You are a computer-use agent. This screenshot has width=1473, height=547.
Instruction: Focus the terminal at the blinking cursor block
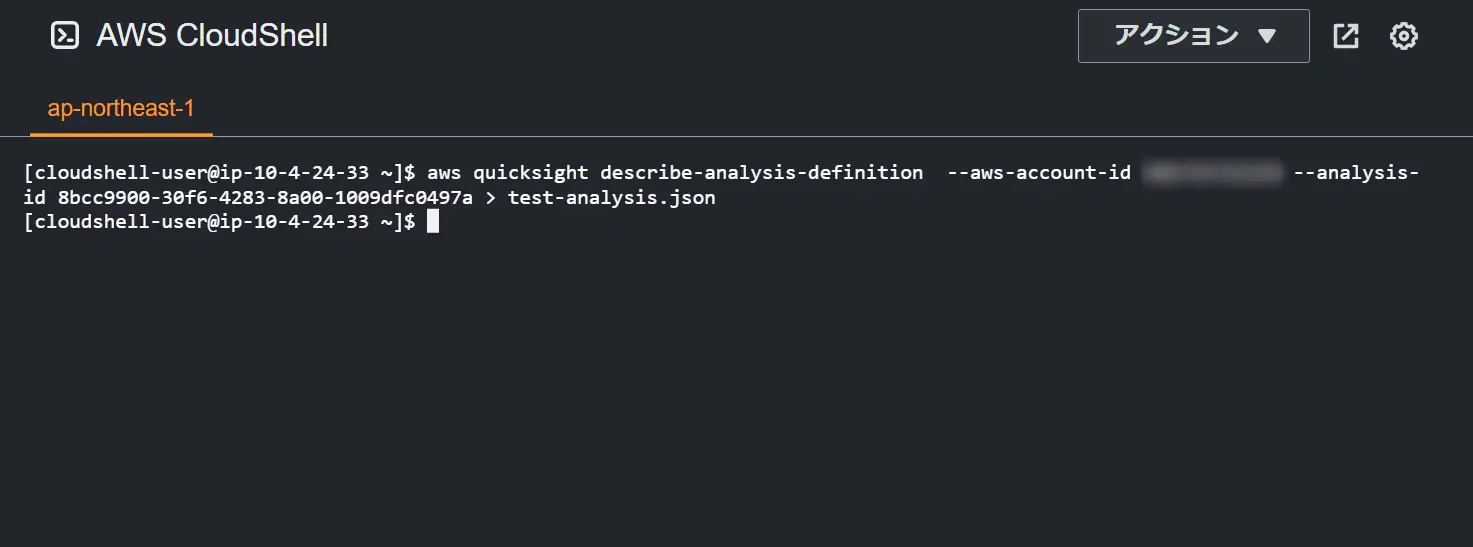point(433,222)
